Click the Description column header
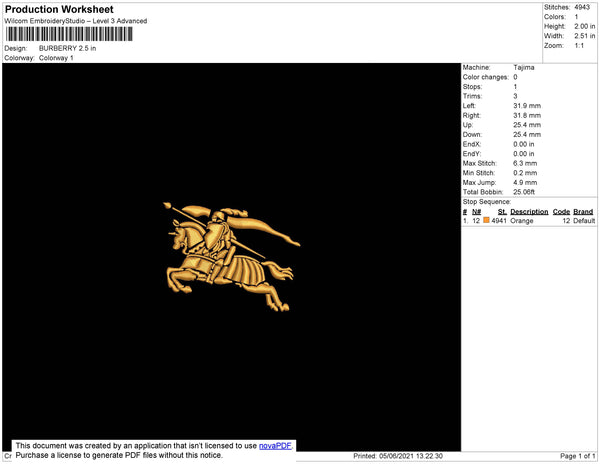This screenshot has width=600, height=464. pos(529,212)
